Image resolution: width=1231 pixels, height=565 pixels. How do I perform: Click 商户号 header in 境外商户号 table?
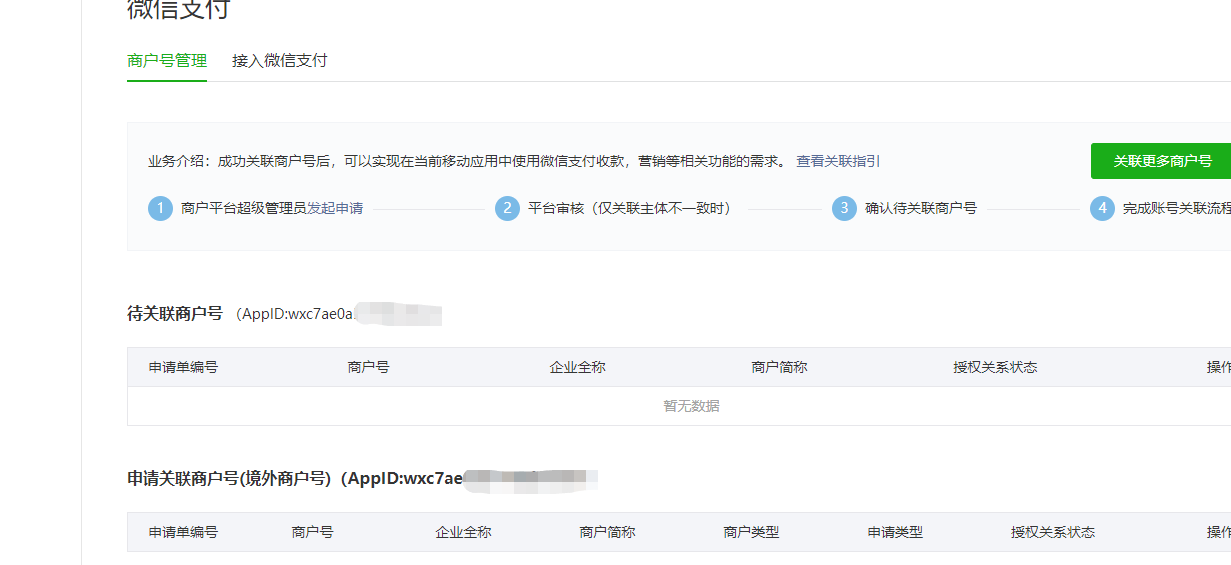tap(312, 532)
